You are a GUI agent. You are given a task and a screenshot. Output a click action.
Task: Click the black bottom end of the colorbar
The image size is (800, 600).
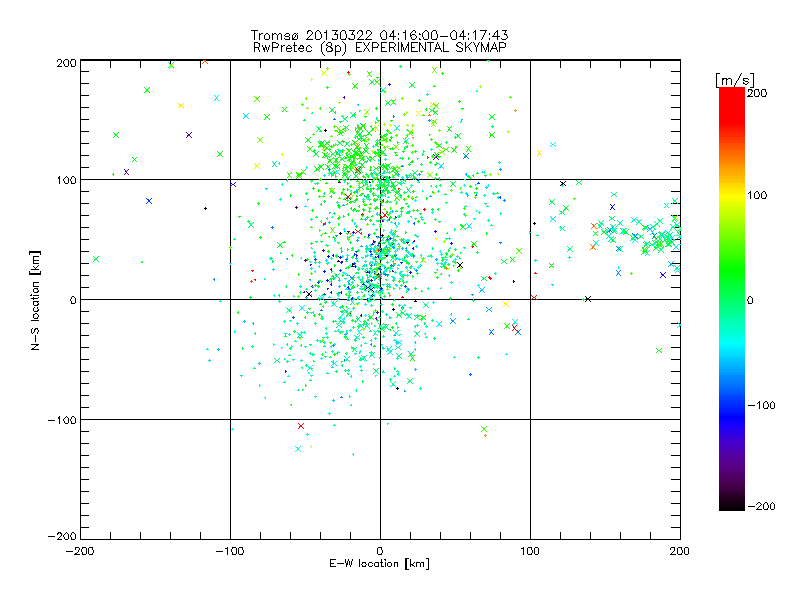pyautogui.click(x=732, y=503)
